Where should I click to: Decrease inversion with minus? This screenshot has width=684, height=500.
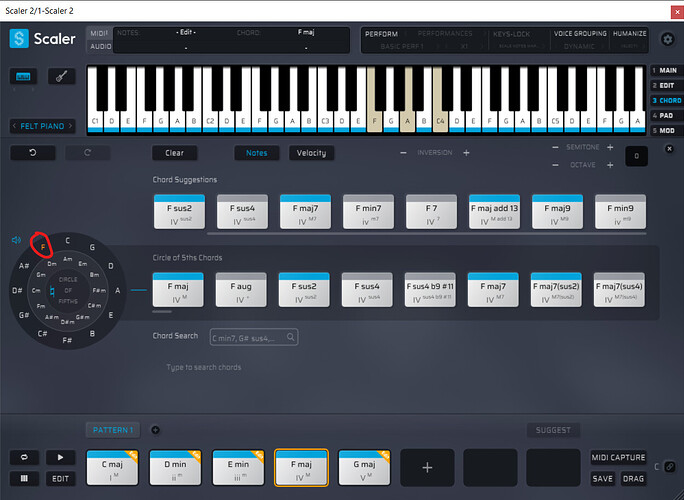pyautogui.click(x=403, y=153)
